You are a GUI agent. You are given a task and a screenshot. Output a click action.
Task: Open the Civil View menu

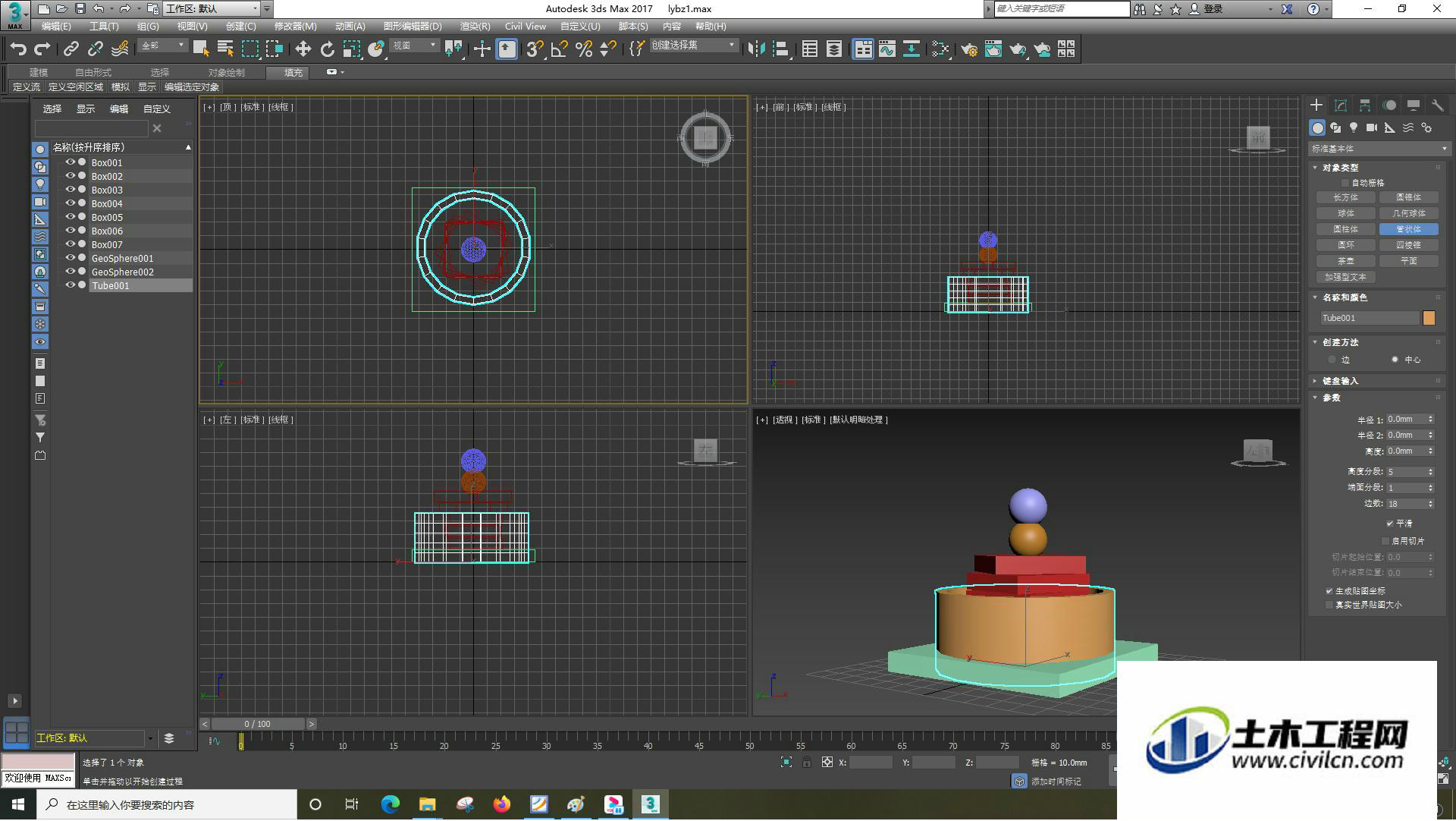point(526,27)
